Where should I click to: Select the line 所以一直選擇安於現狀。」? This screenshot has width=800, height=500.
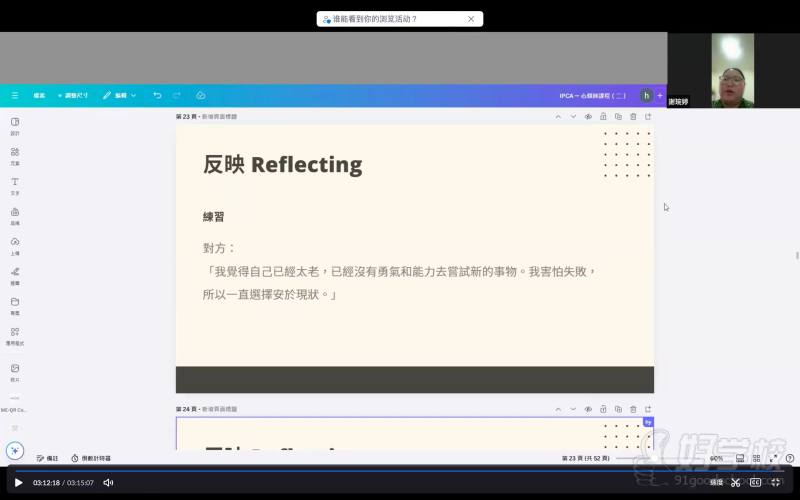click(x=269, y=294)
